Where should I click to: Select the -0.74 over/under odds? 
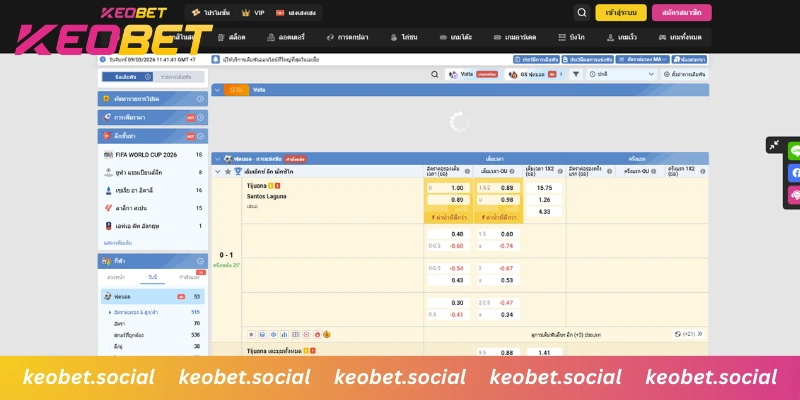pyautogui.click(x=498, y=246)
